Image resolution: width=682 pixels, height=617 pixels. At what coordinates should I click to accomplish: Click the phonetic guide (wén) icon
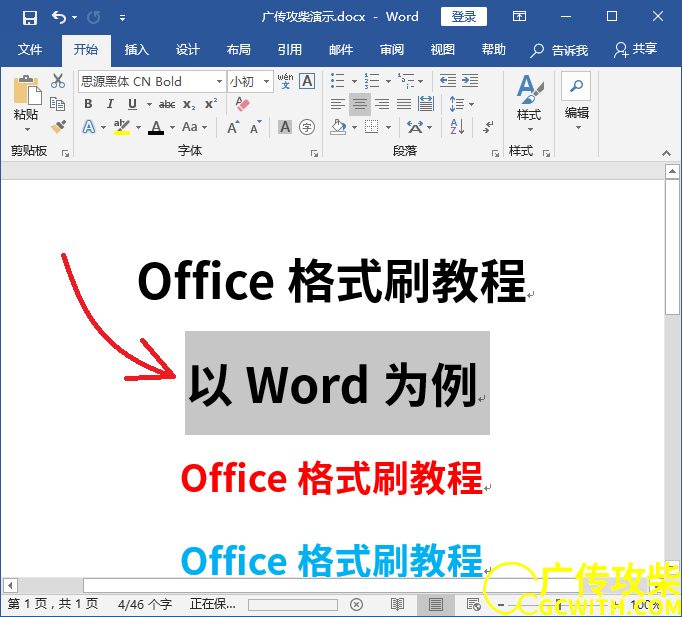(x=285, y=81)
